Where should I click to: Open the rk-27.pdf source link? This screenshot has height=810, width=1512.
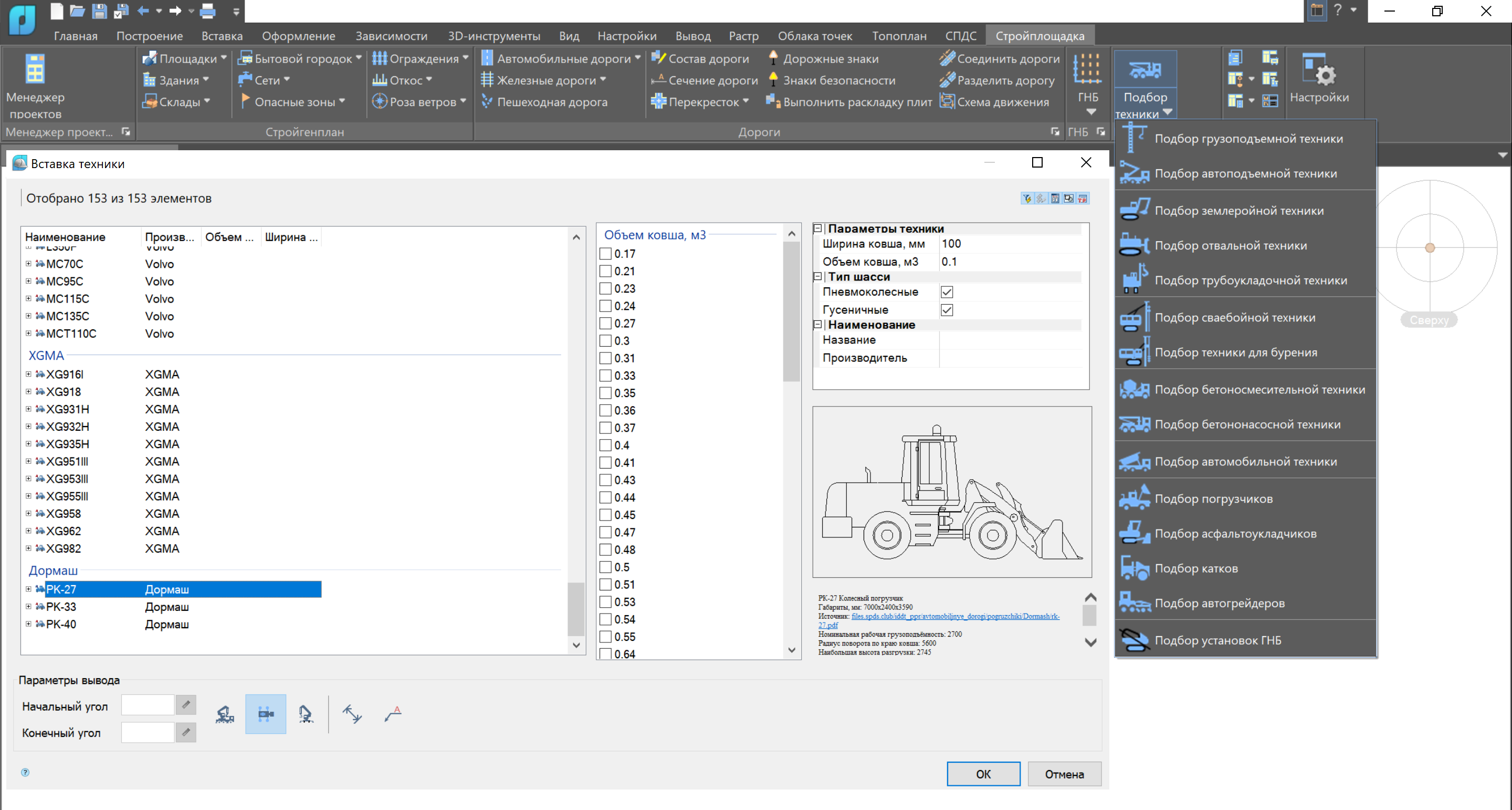(x=955, y=616)
